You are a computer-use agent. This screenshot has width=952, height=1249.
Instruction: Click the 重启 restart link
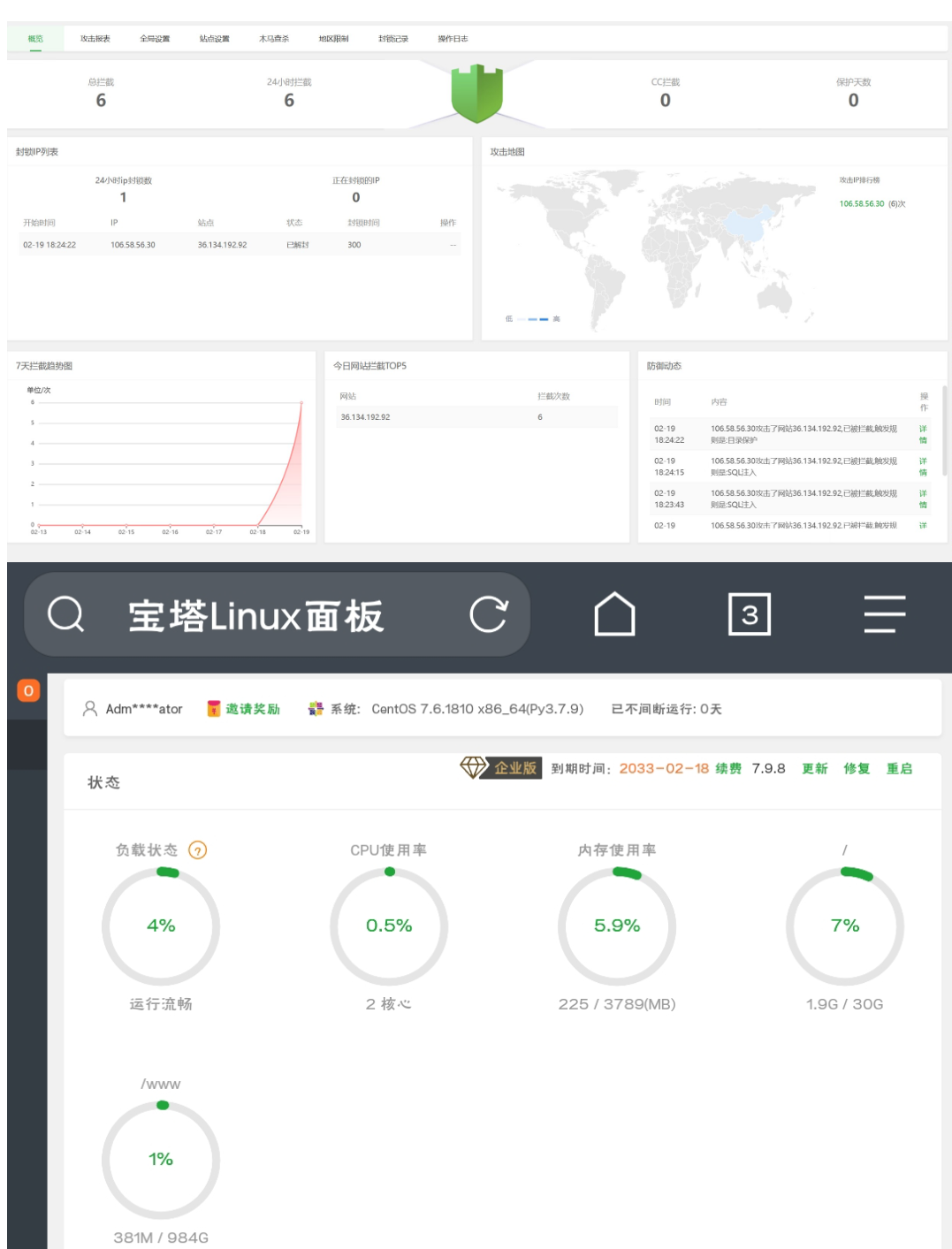(x=899, y=769)
